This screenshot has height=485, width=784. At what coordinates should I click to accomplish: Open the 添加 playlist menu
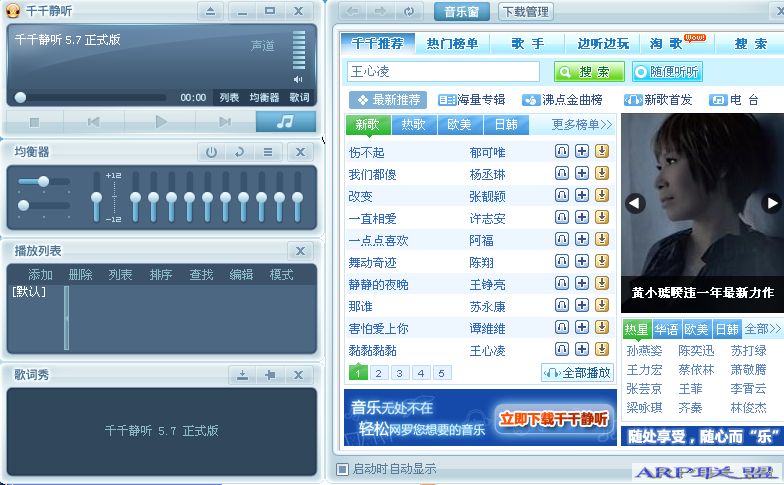pyautogui.click(x=40, y=274)
